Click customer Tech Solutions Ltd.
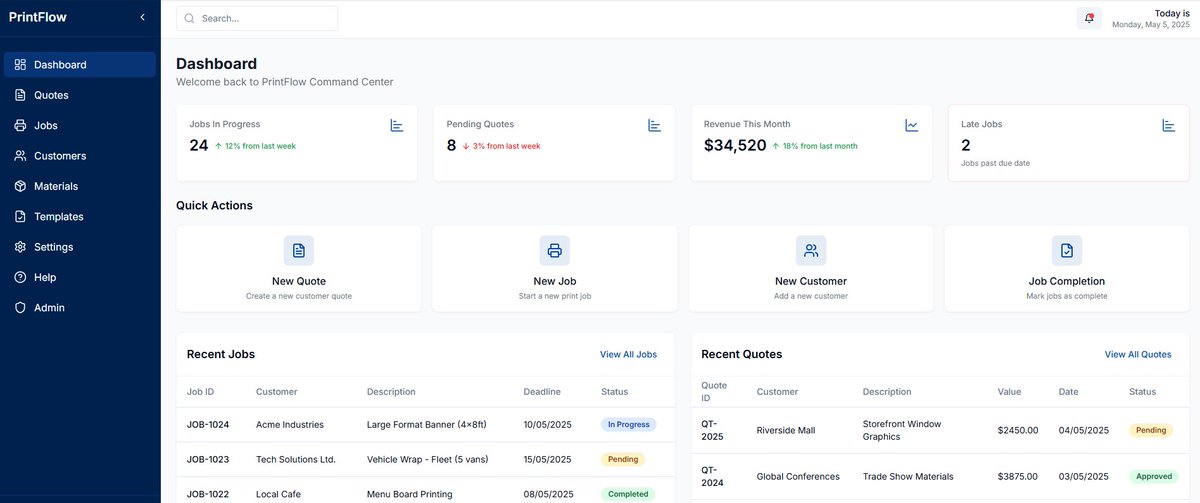This screenshot has width=1200, height=503. coord(296,459)
